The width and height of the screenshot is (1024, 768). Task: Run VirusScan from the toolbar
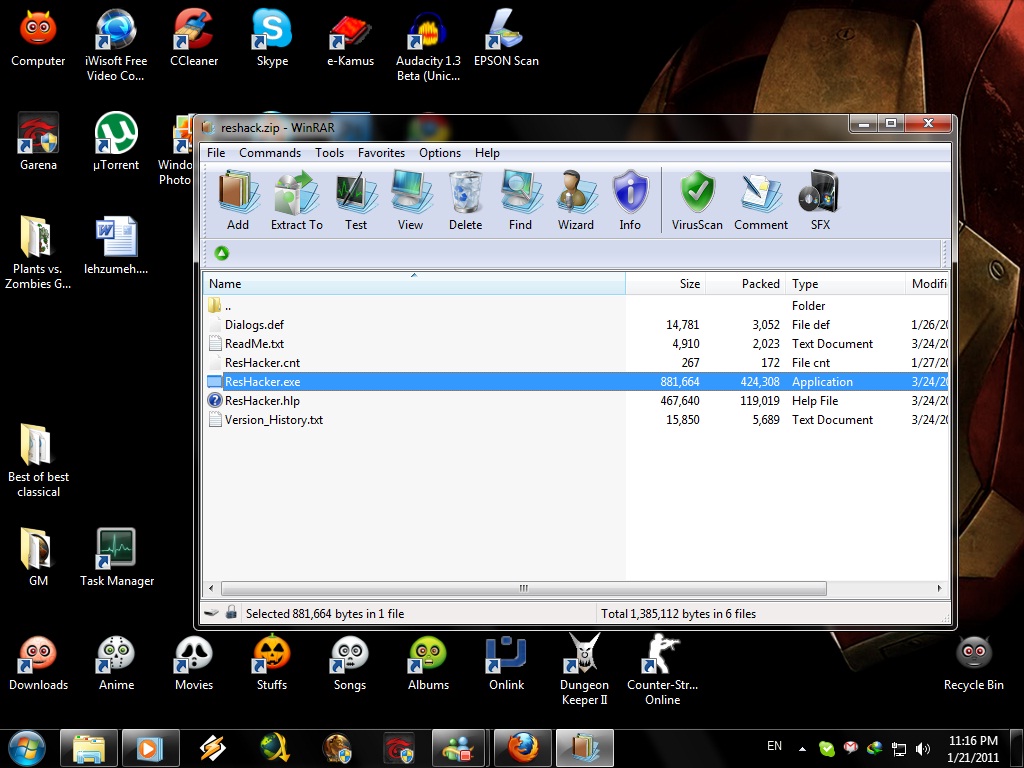pyautogui.click(x=697, y=201)
